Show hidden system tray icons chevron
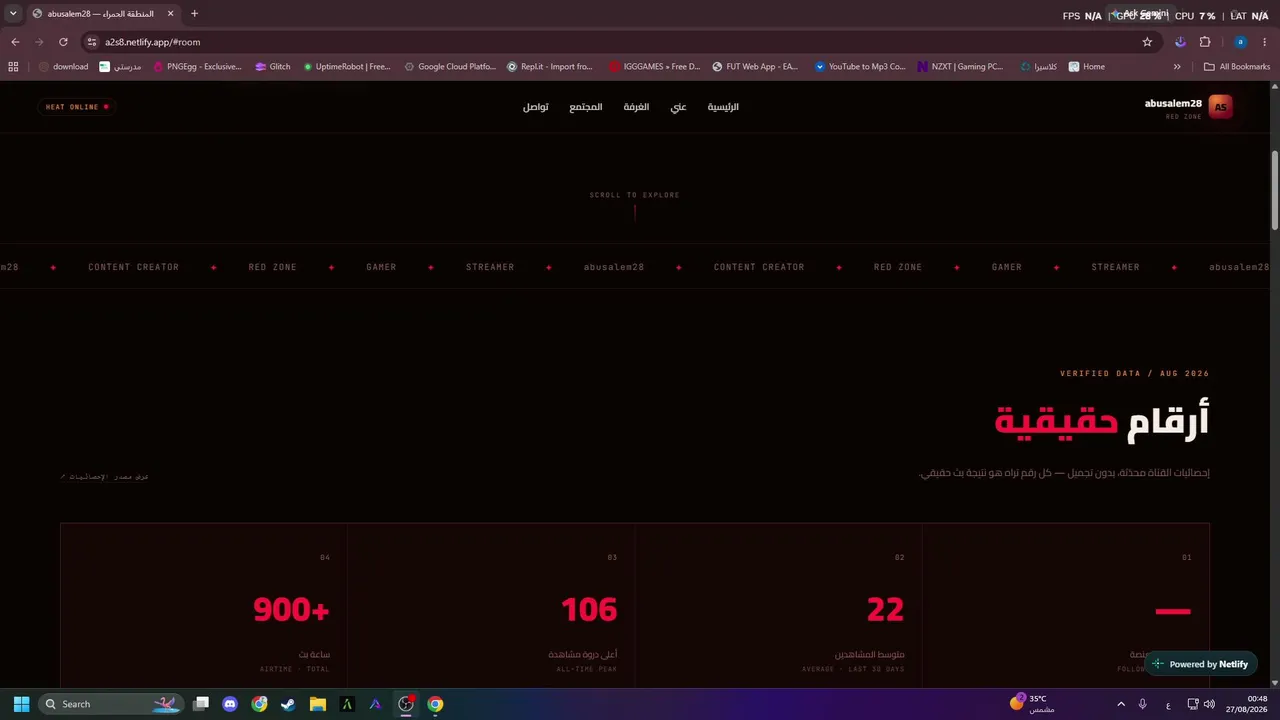The height and width of the screenshot is (720, 1280). [1120, 704]
